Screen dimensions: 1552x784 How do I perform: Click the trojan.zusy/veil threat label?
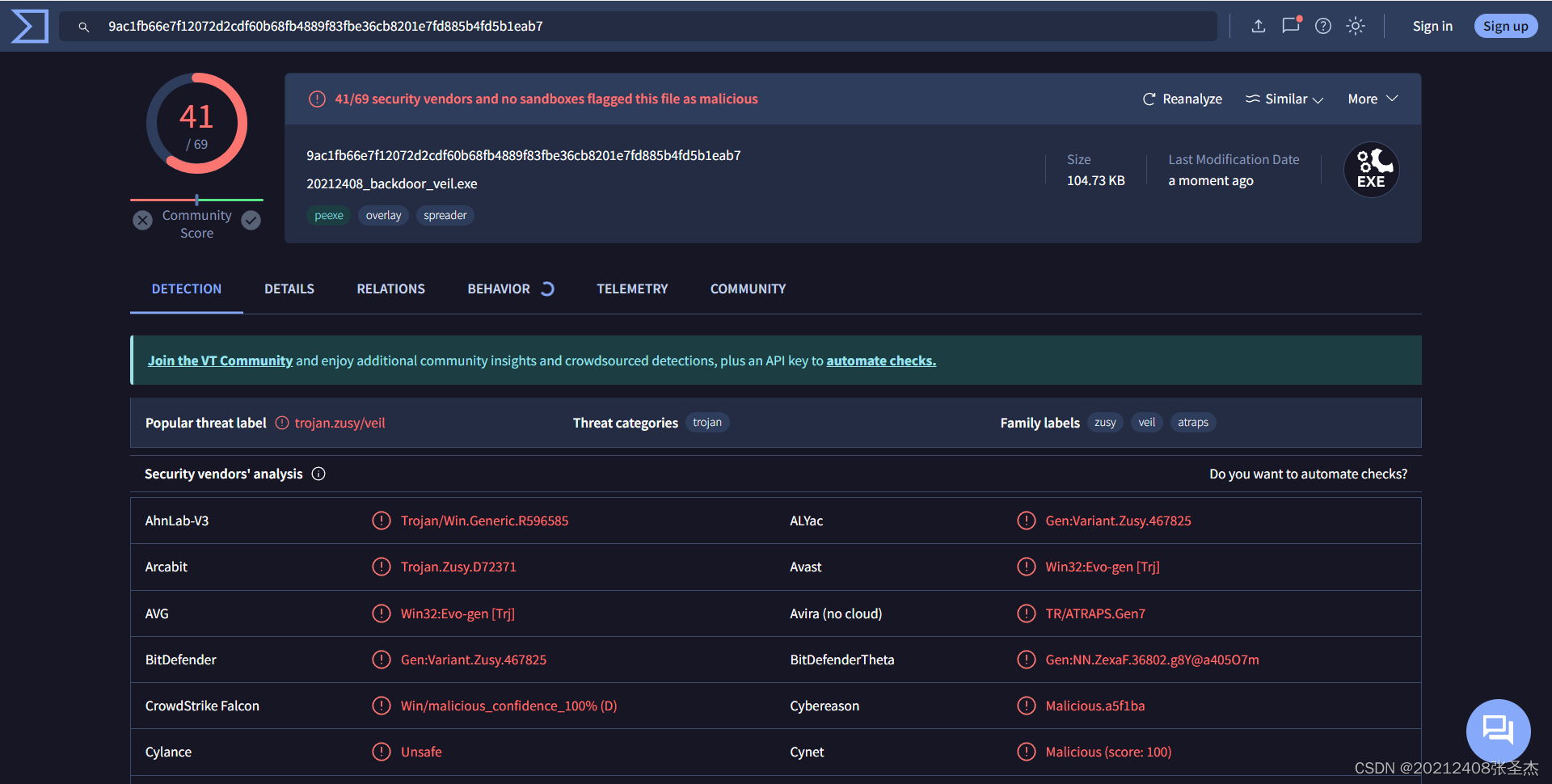click(x=339, y=423)
